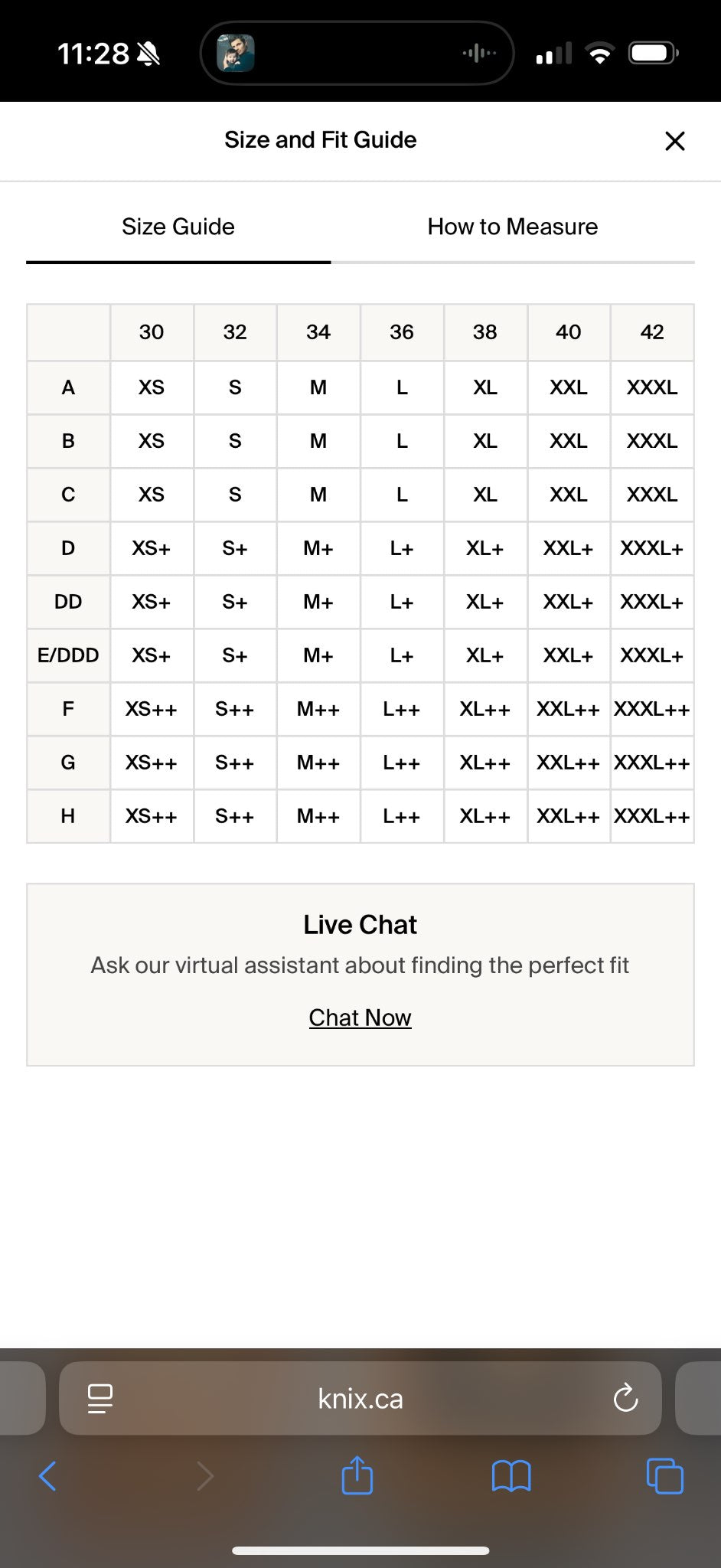Tap the Safari back arrow
This screenshot has width=721, height=1568.
pyautogui.click(x=47, y=1475)
